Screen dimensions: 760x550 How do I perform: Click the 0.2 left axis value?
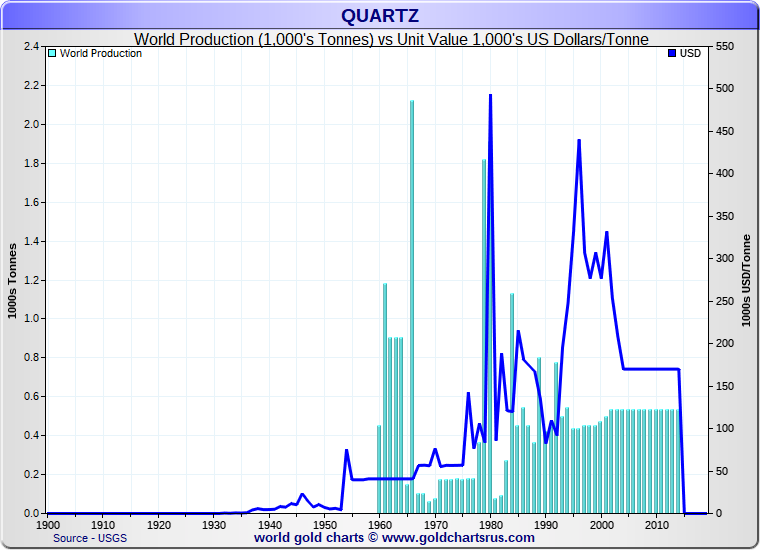tap(32, 474)
